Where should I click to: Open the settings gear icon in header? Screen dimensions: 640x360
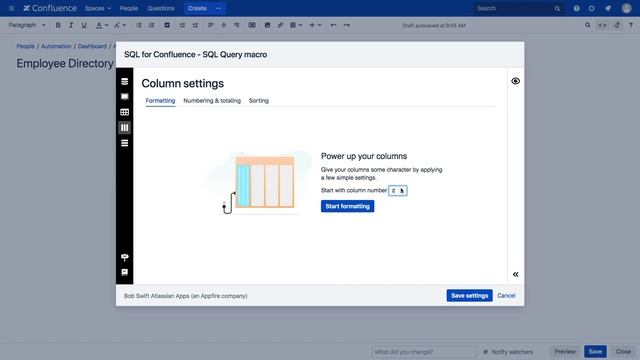(592, 8)
